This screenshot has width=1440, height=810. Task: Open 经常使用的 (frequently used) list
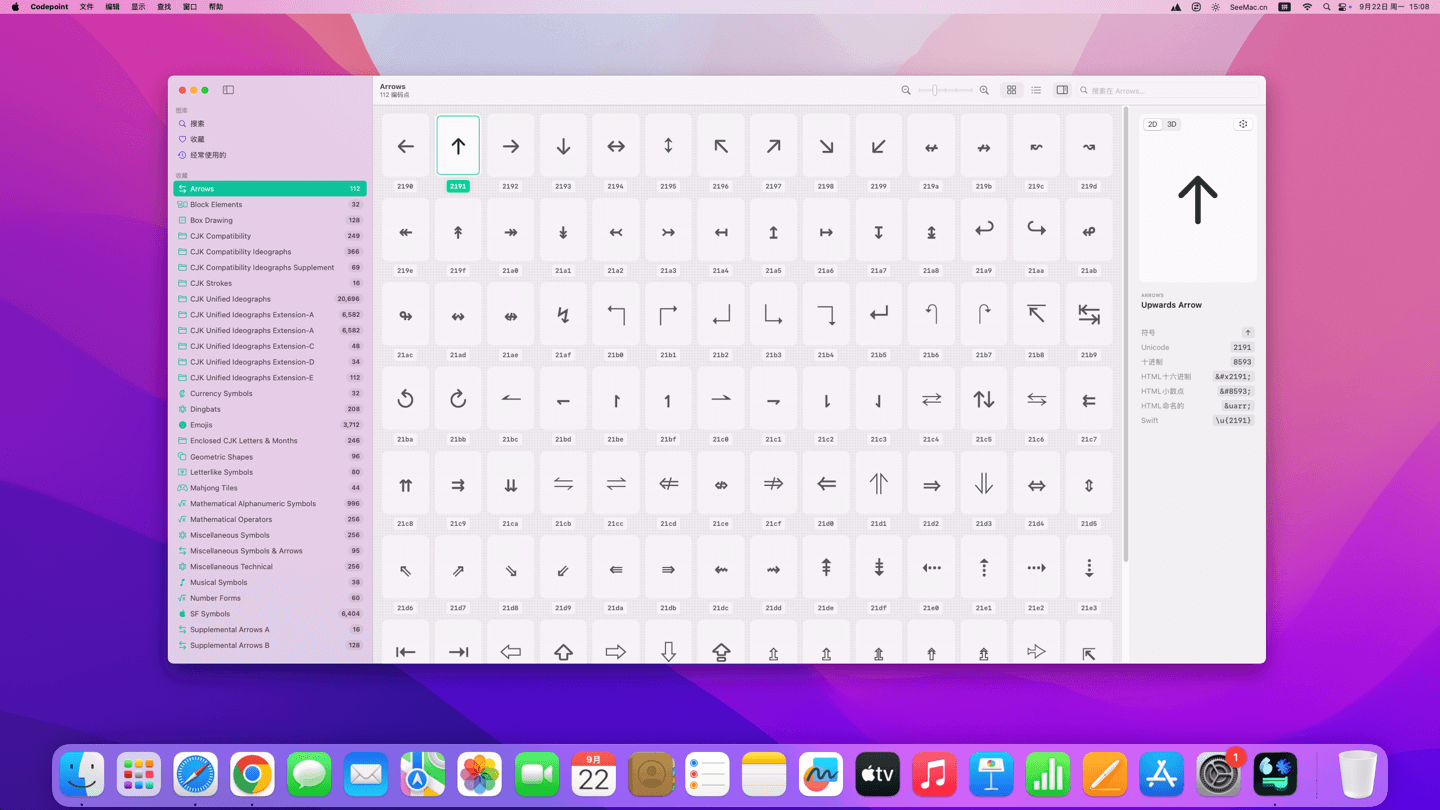207,155
